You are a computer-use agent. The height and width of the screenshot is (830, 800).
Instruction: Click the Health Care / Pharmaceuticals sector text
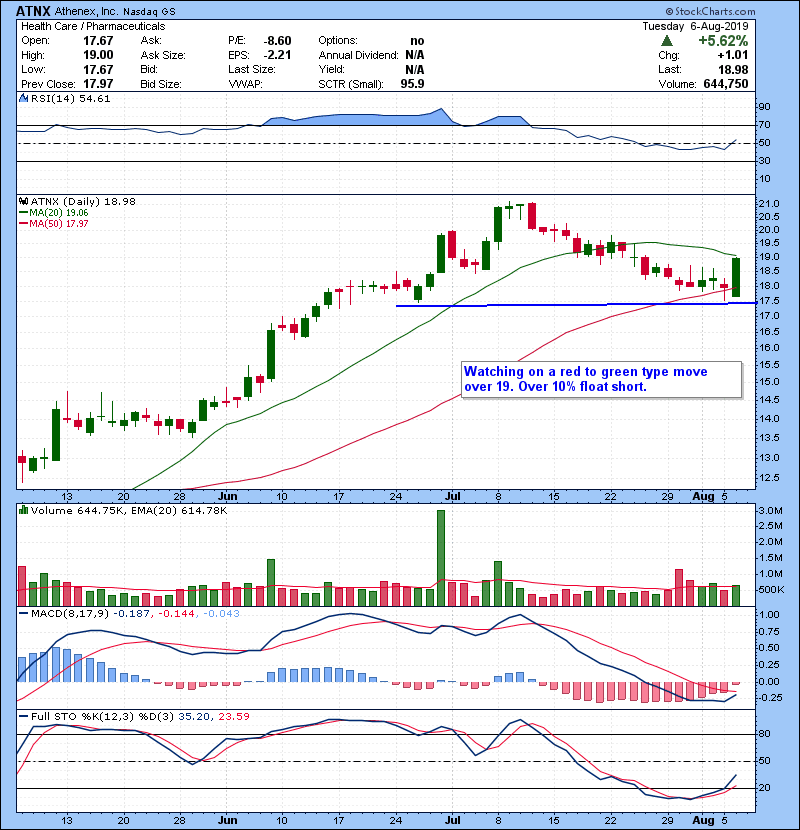click(x=93, y=26)
